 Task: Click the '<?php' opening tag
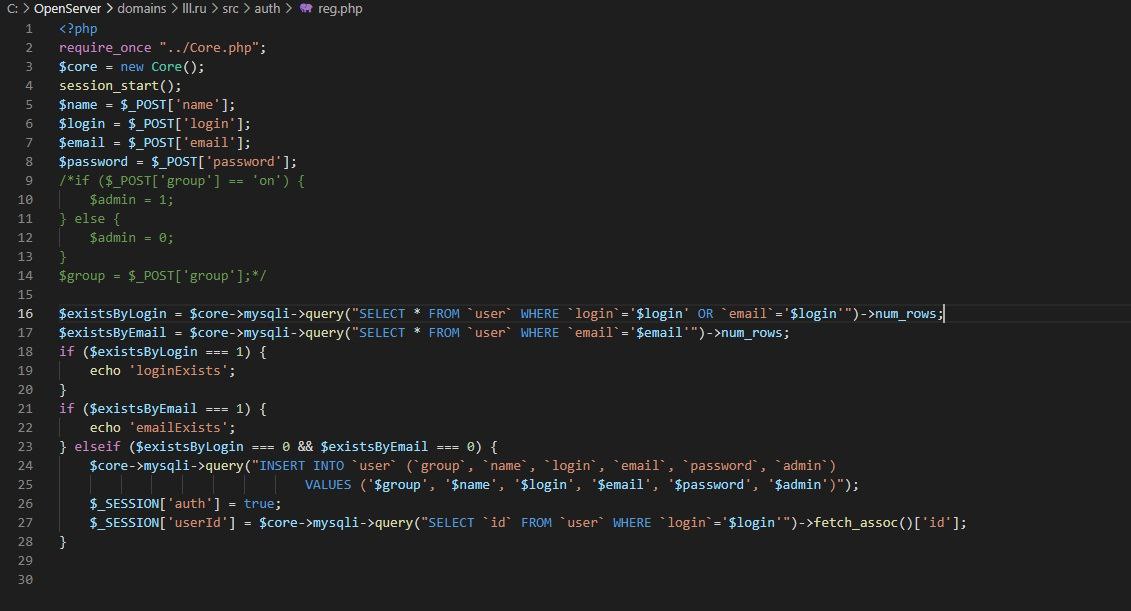(78, 29)
